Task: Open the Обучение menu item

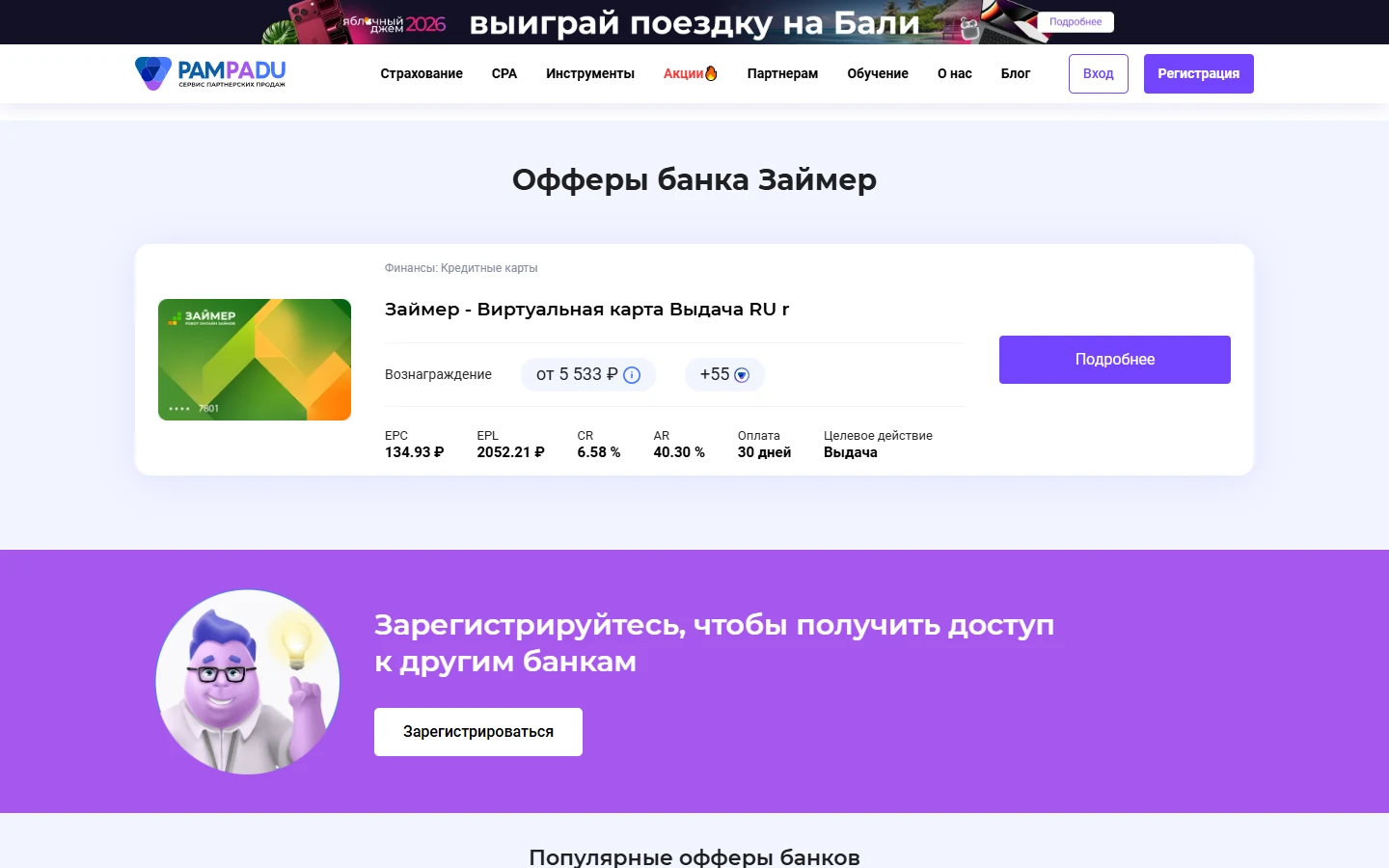Action: 878,73
